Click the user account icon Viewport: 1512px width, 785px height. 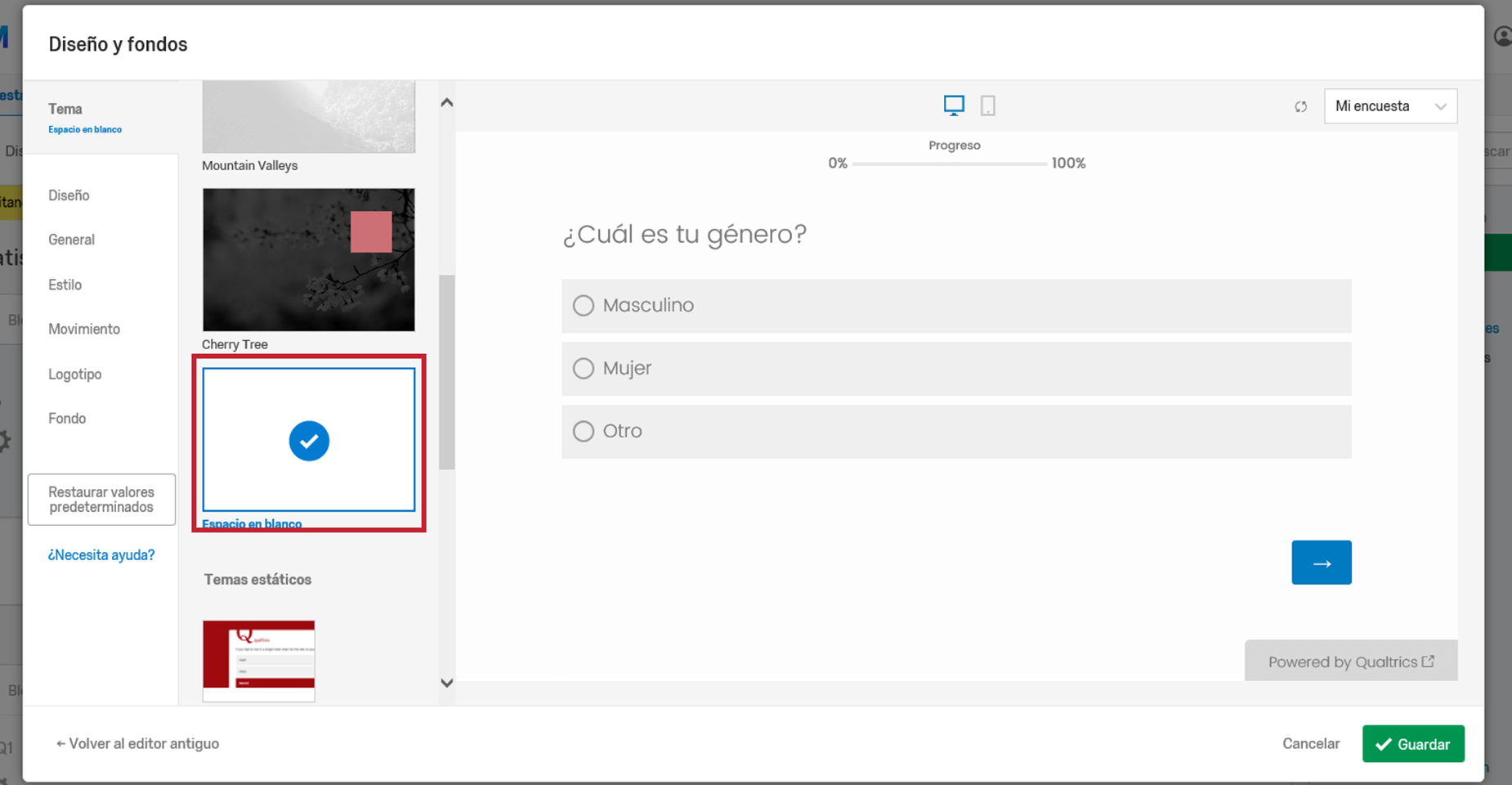click(1502, 37)
